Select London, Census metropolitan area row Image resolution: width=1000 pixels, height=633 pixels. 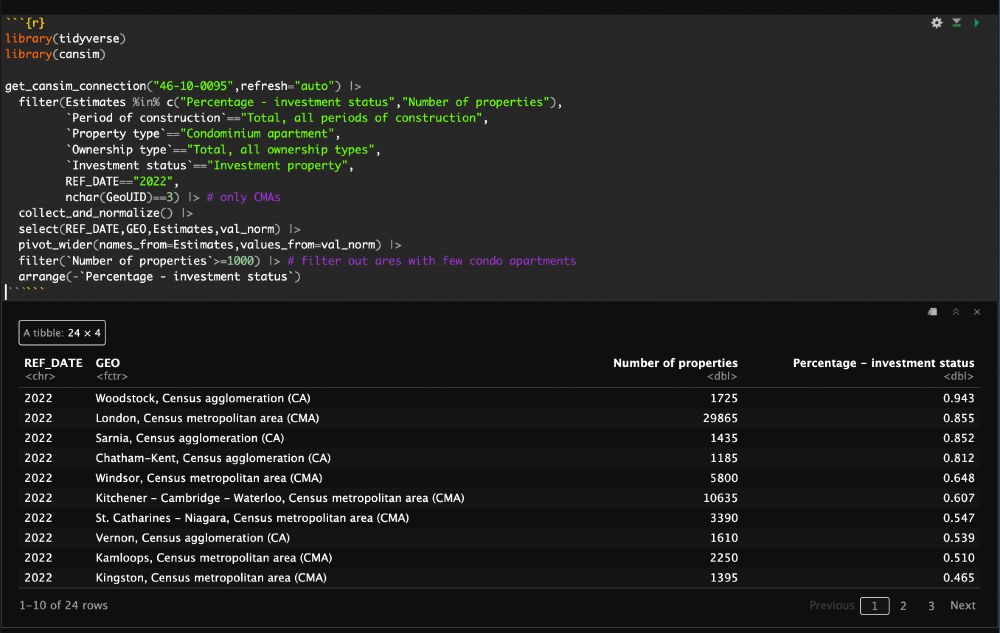coord(499,418)
